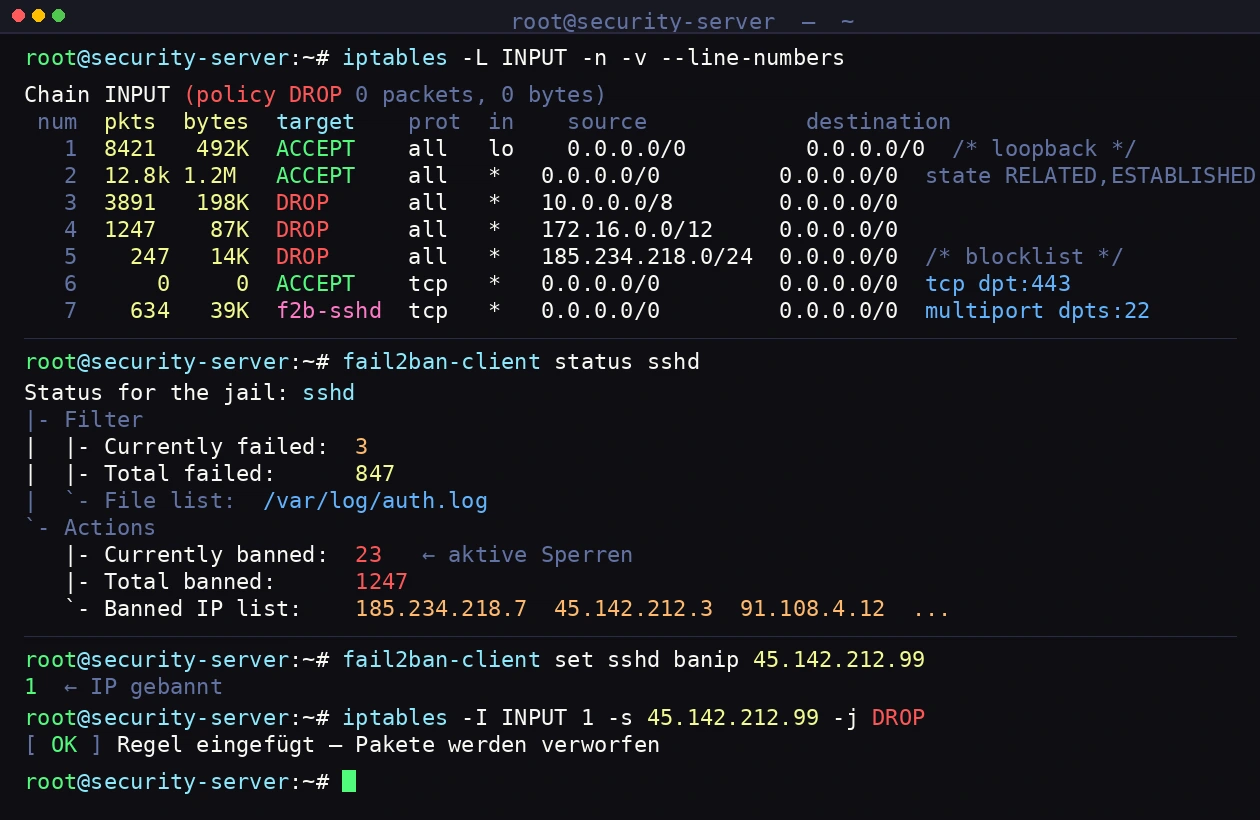
Task: Click the 'source' column header
Action: click(607, 122)
